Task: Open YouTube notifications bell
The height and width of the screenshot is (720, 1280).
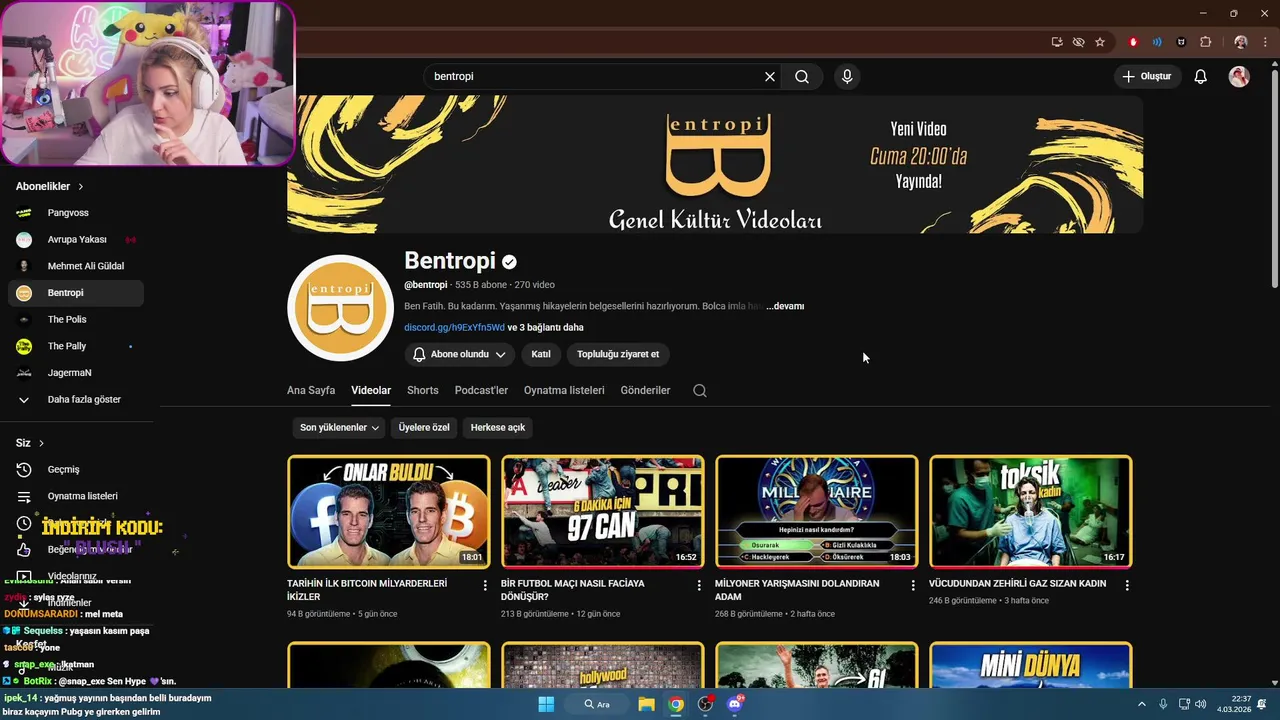Action: click(x=1201, y=76)
